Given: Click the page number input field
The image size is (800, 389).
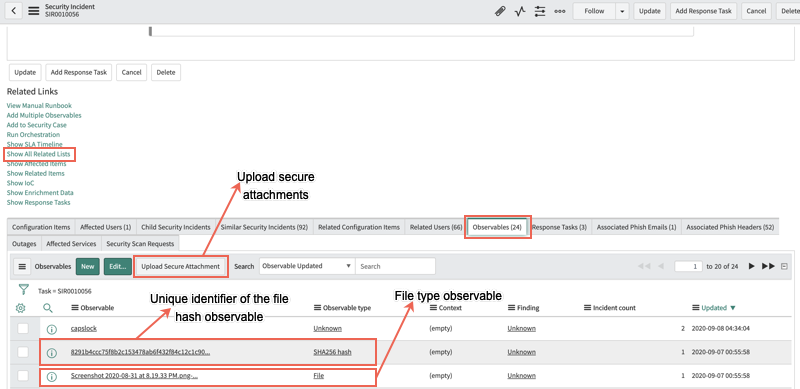Looking at the screenshot, I should (x=688, y=266).
